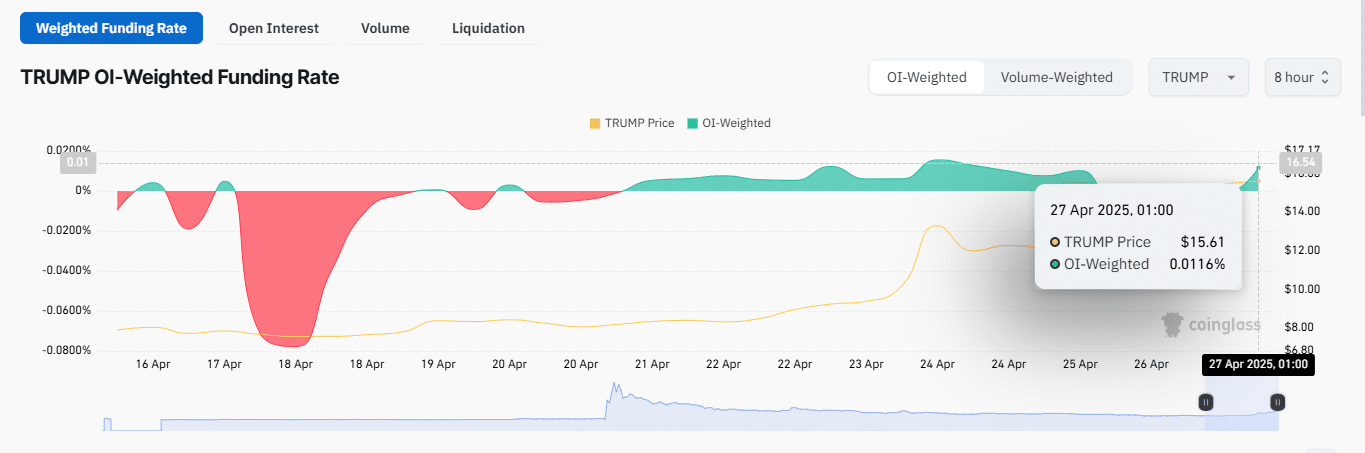The height and width of the screenshot is (453, 1365).
Task: Open the 8 hour interval dropdown
Action: (1301, 77)
